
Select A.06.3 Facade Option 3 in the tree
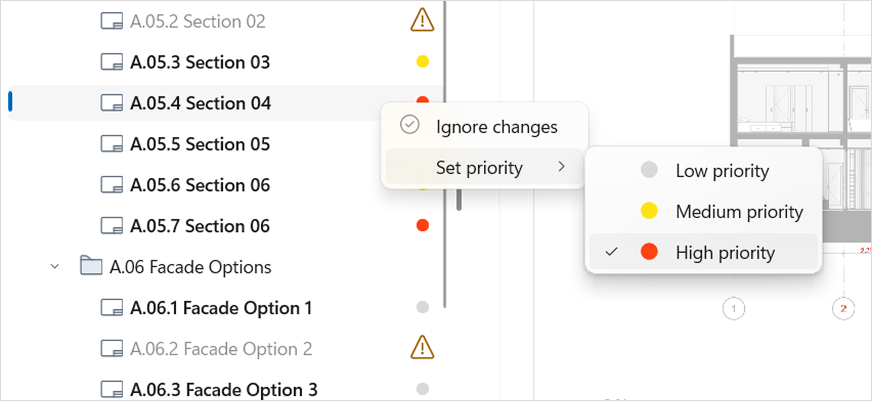click(223, 389)
